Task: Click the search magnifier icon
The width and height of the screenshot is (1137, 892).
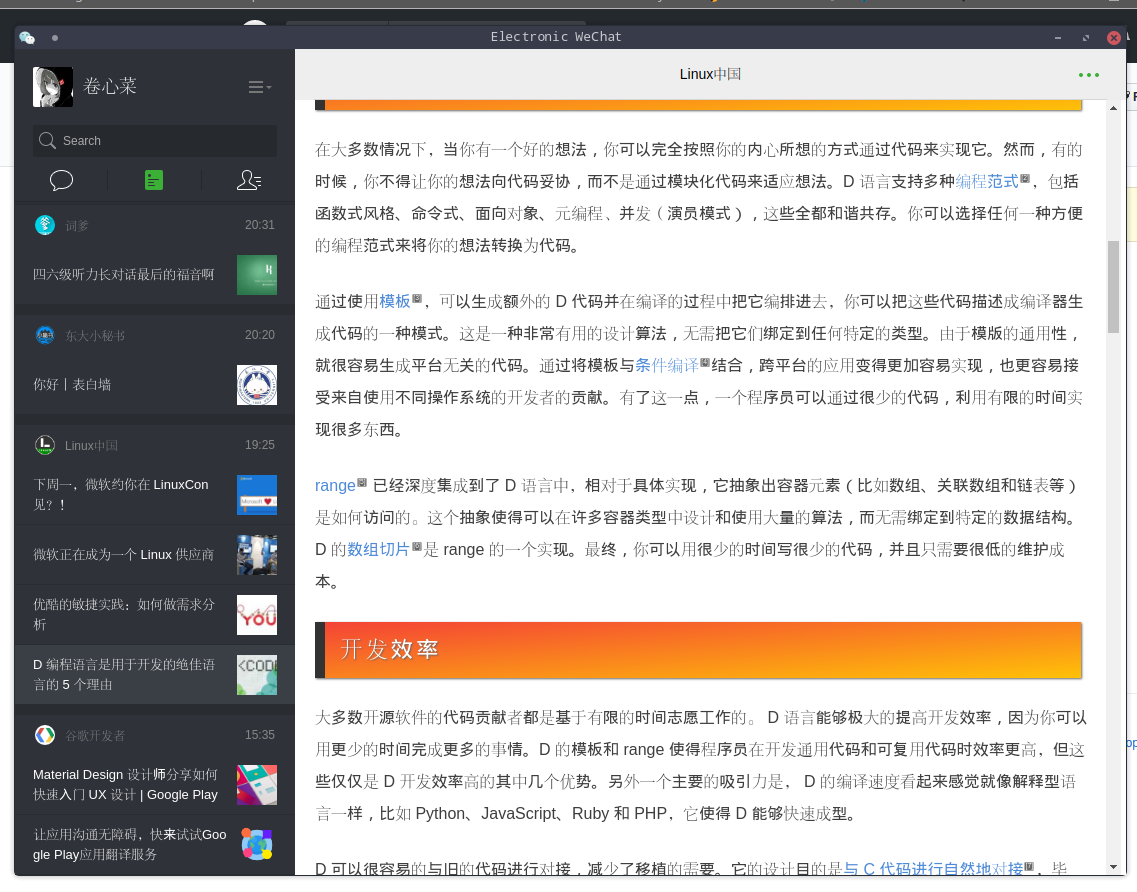Action: click(47, 141)
